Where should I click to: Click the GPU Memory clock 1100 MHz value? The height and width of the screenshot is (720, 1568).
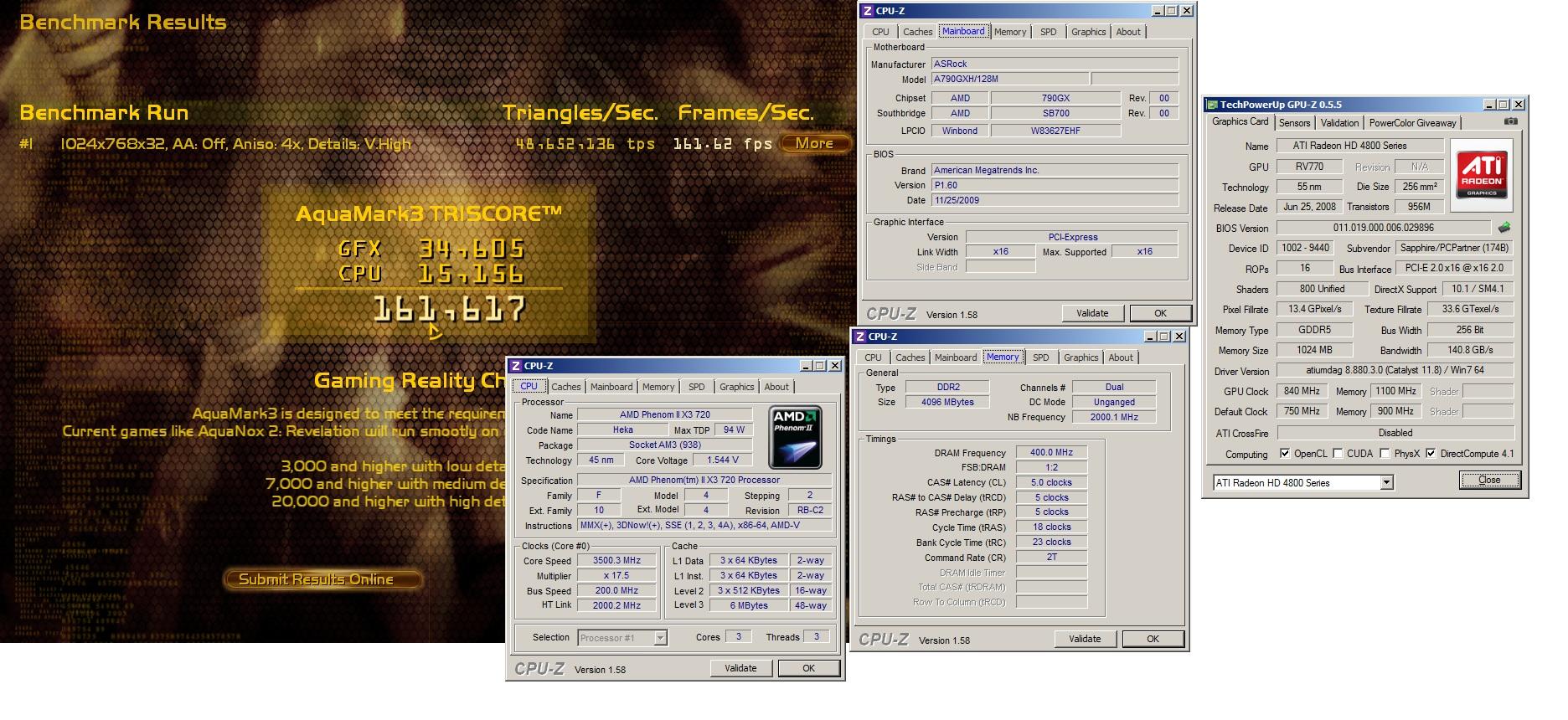pos(1395,391)
